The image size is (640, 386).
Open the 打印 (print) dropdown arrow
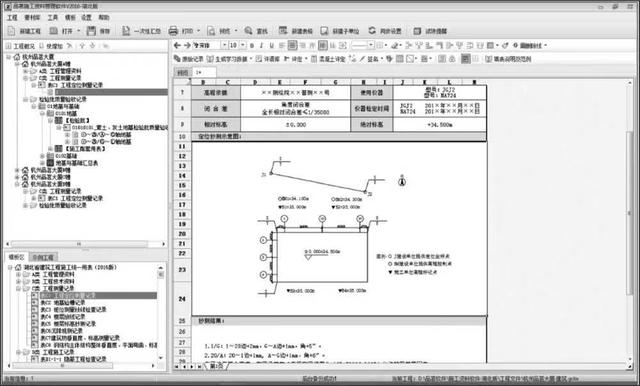click(199, 31)
